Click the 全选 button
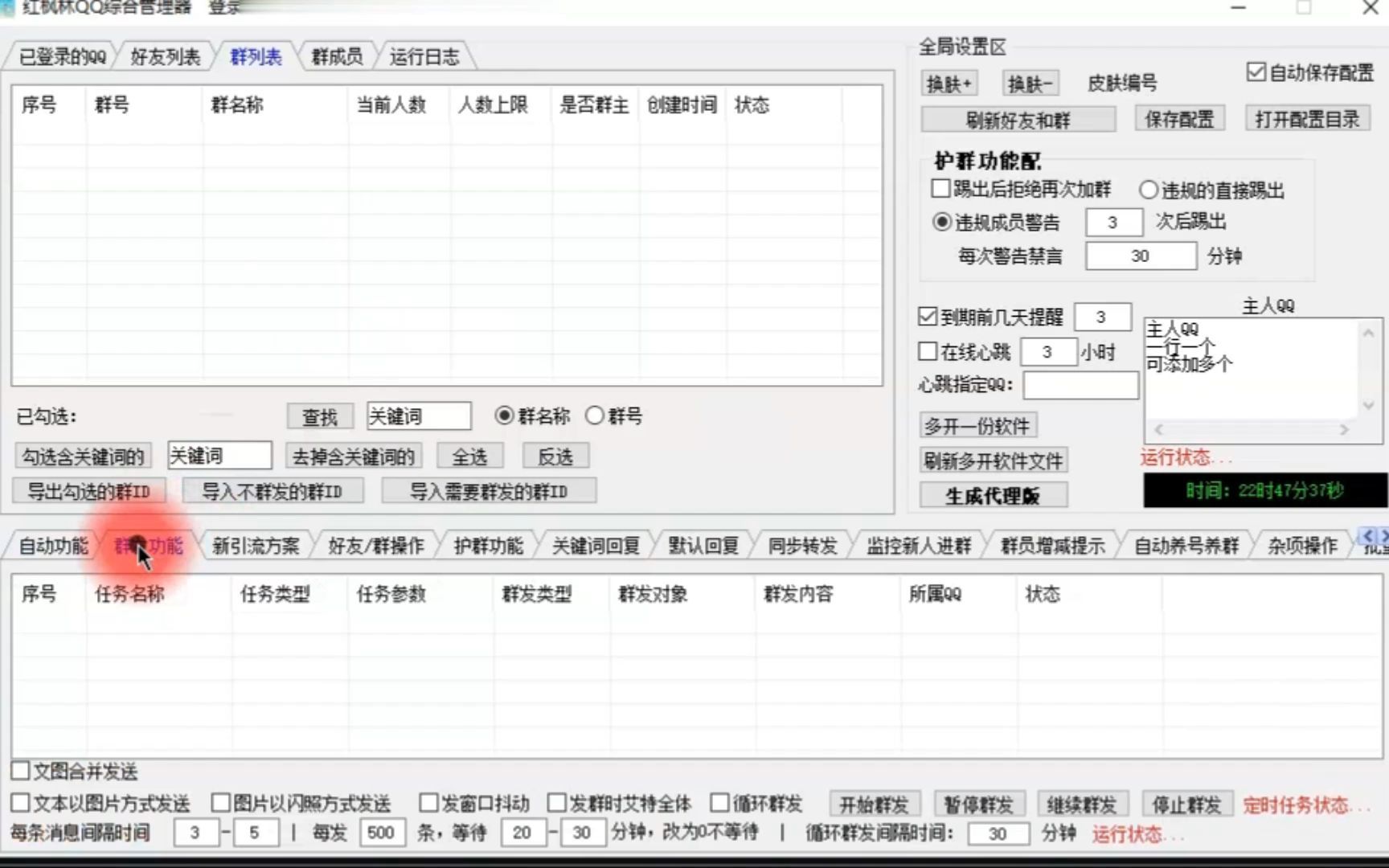Viewport: 1389px width, 868px height. click(470, 457)
